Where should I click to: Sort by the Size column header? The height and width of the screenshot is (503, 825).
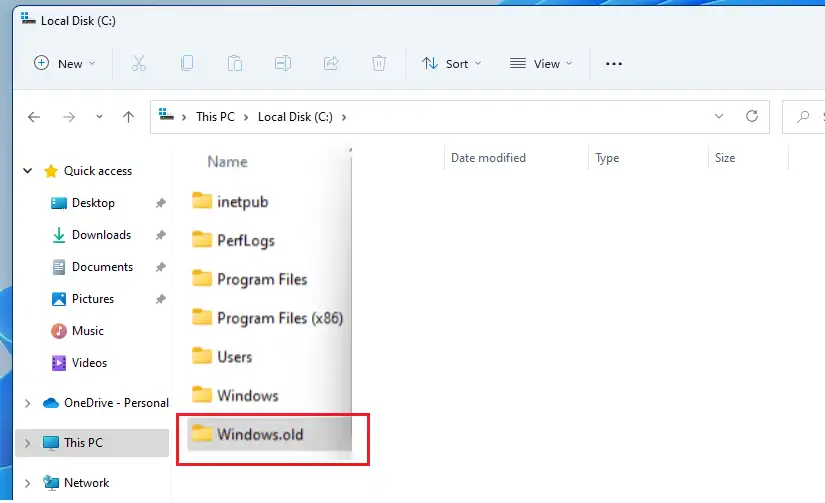tap(725, 158)
